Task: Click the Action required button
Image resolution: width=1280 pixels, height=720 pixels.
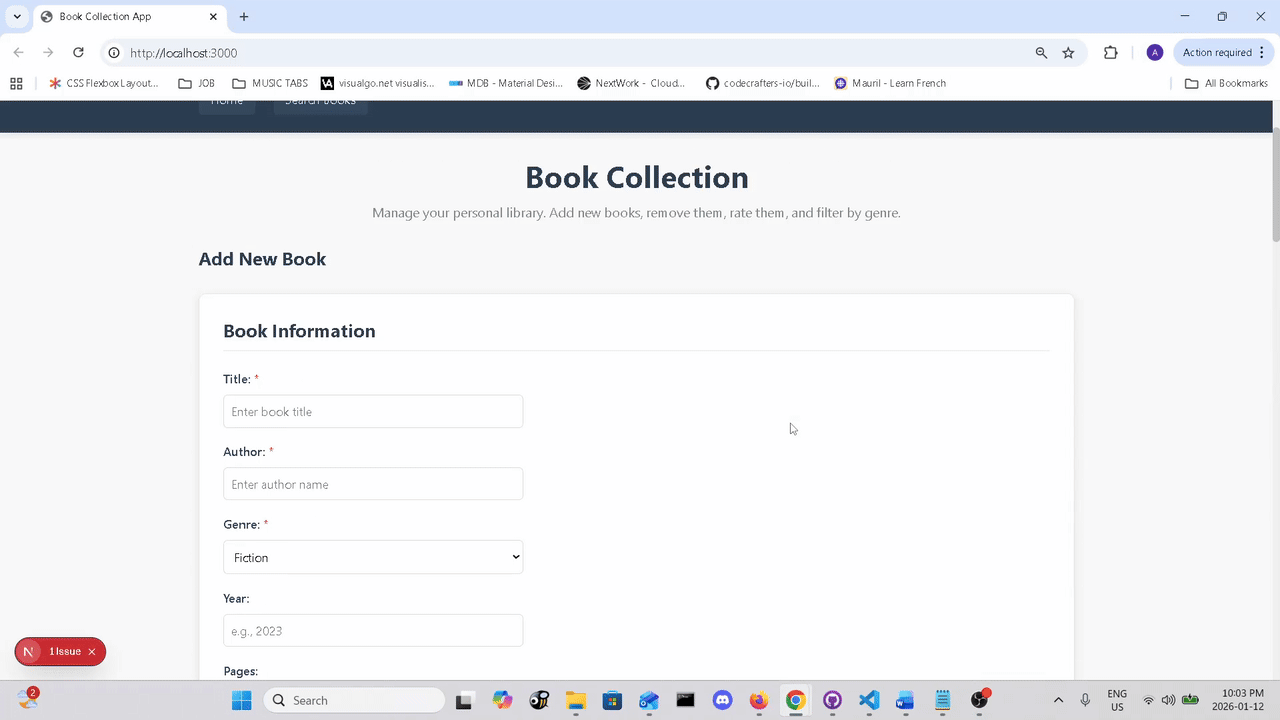Action: [x=1216, y=52]
